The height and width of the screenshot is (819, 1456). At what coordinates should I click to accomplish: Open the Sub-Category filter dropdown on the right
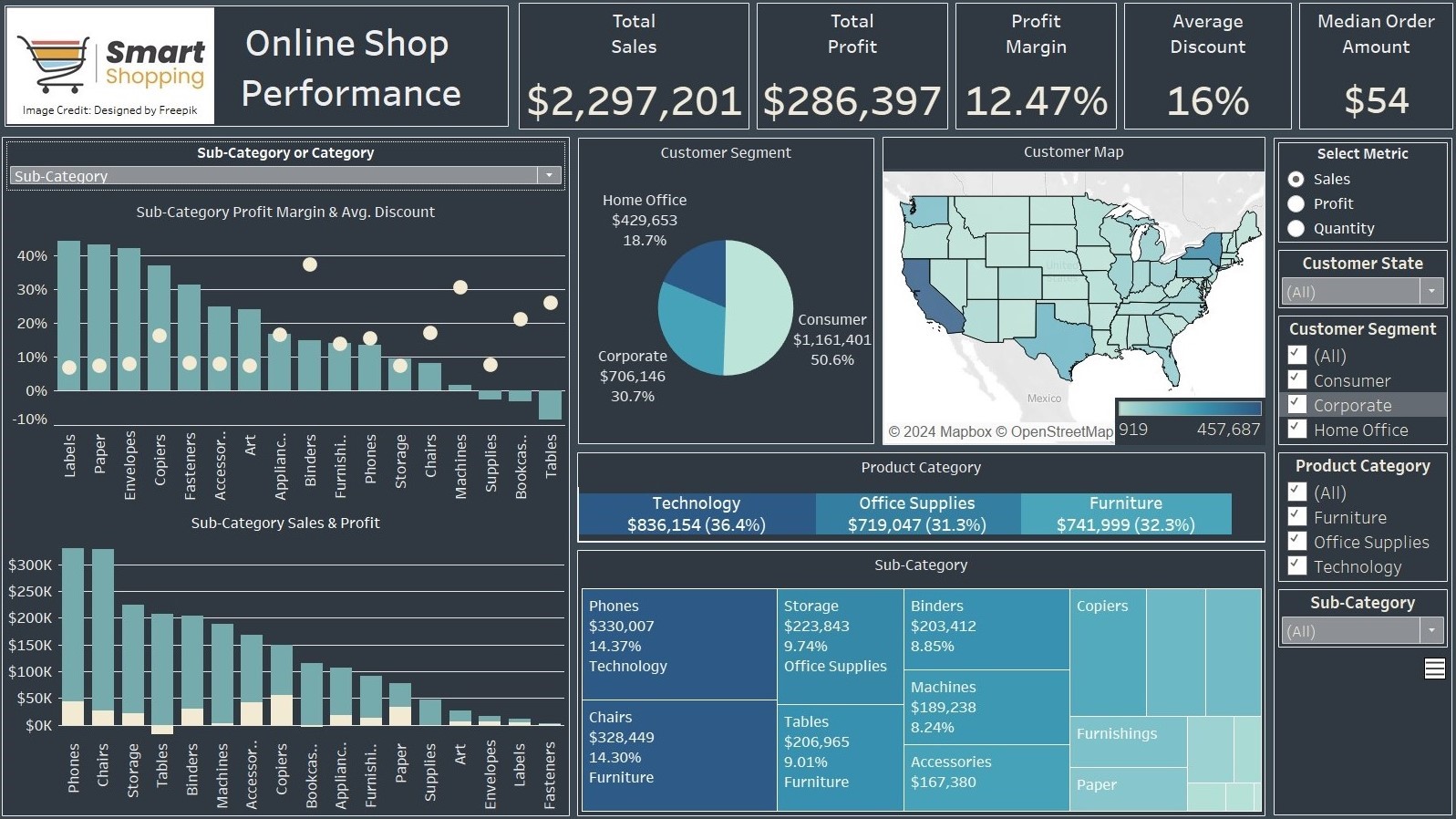tap(1363, 631)
